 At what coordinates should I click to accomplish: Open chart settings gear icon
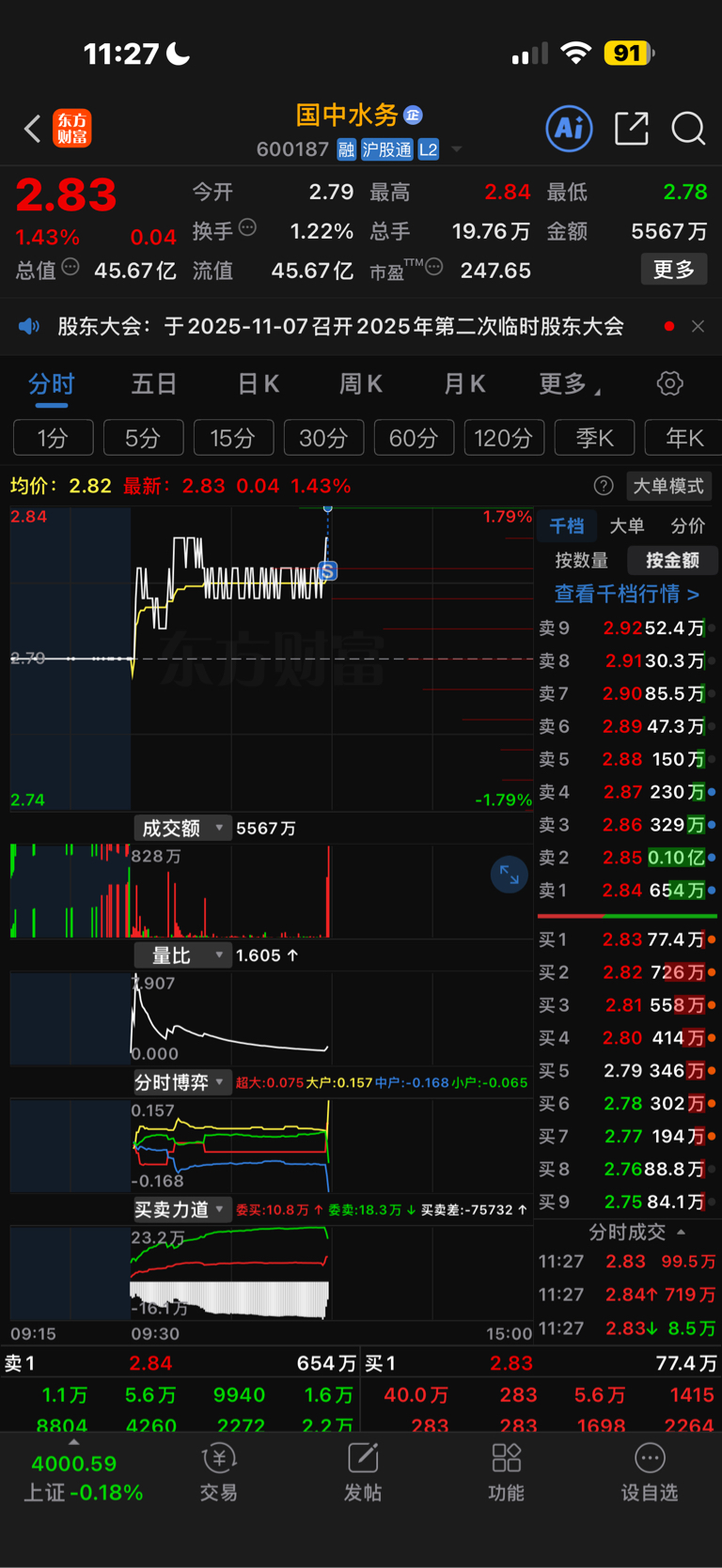(669, 383)
